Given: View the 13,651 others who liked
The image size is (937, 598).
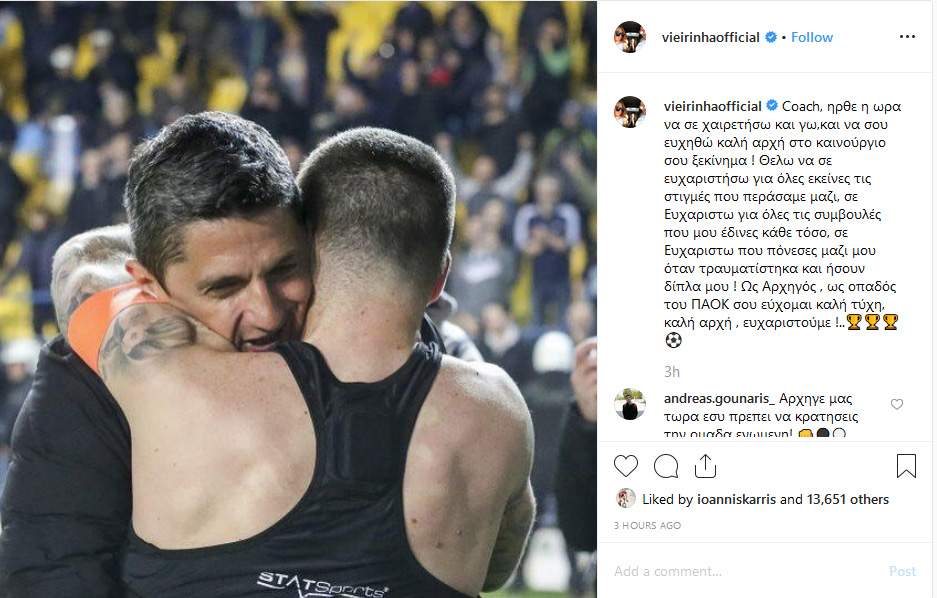Looking at the screenshot, I should pyautogui.click(x=847, y=499).
